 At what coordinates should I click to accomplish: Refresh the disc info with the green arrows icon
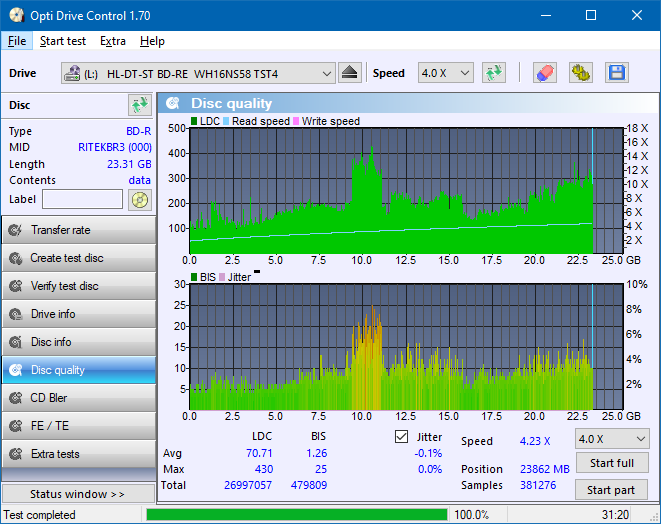tap(140, 105)
